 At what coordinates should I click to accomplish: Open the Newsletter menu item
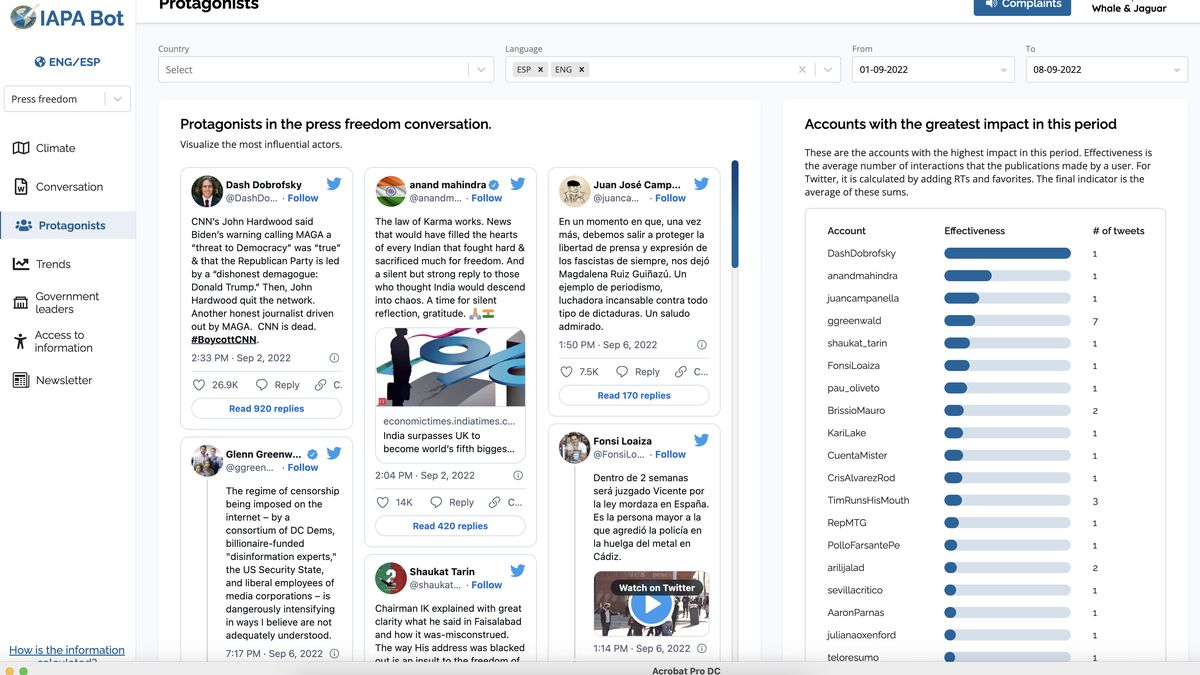[63, 380]
